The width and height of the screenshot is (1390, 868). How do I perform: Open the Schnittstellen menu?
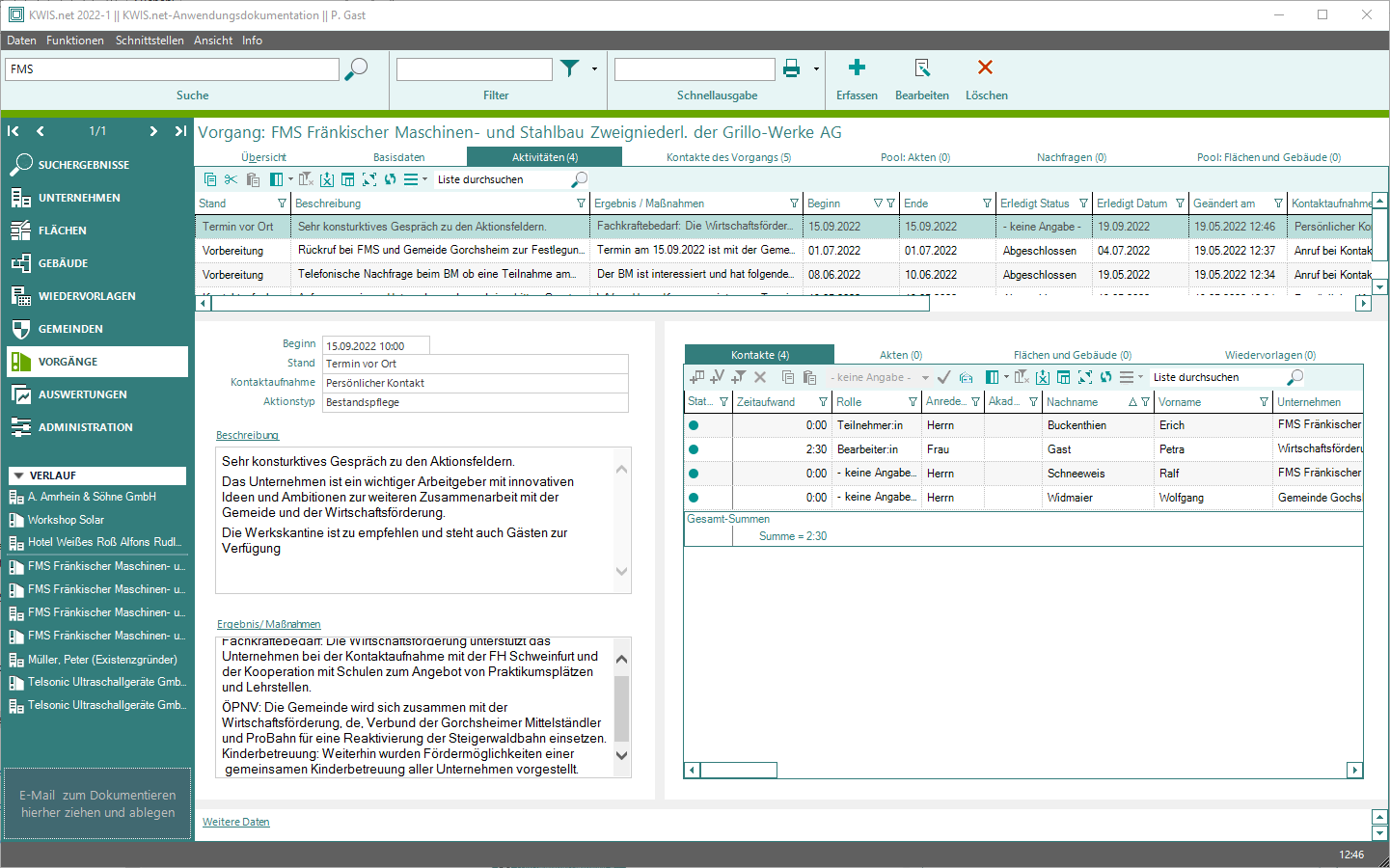click(x=150, y=41)
